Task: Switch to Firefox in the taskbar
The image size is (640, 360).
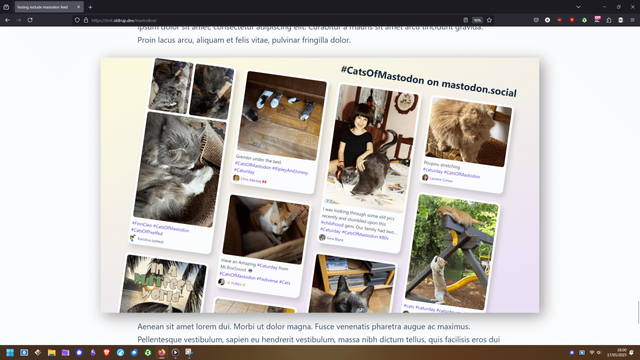Action: pyautogui.click(x=162, y=352)
